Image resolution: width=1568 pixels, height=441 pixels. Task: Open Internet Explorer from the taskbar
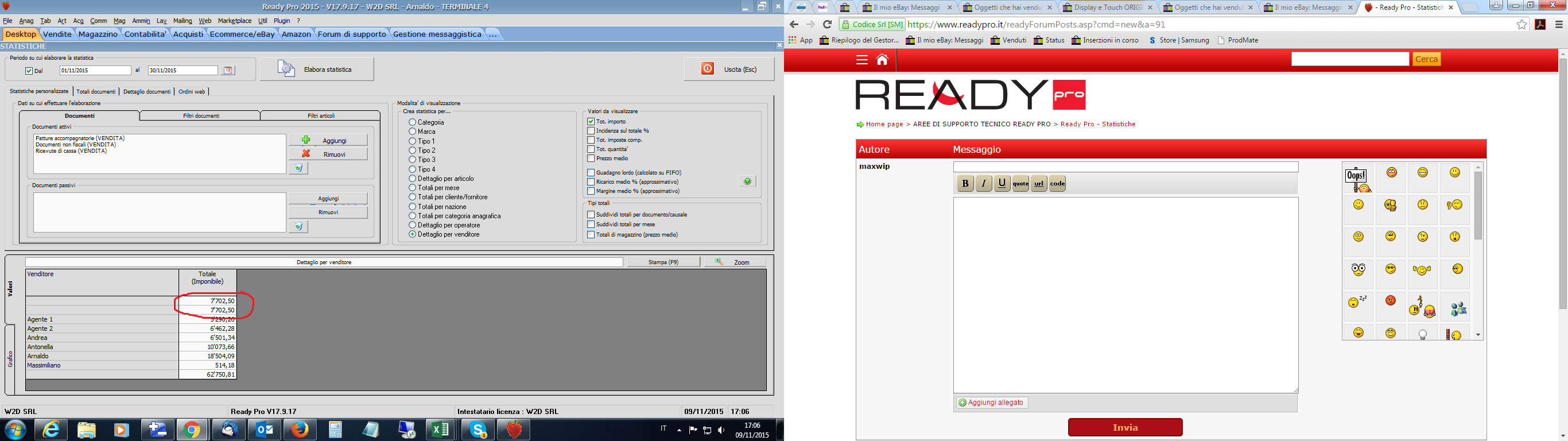tap(51, 430)
